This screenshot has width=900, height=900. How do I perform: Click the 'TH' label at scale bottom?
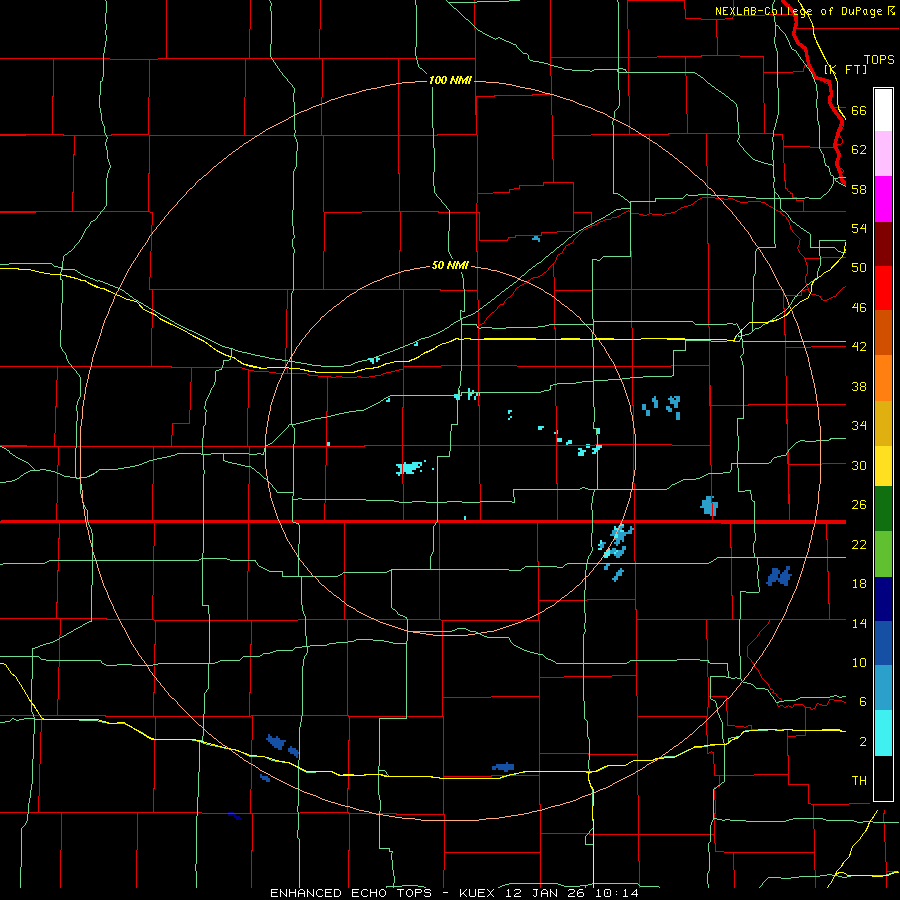click(x=859, y=781)
